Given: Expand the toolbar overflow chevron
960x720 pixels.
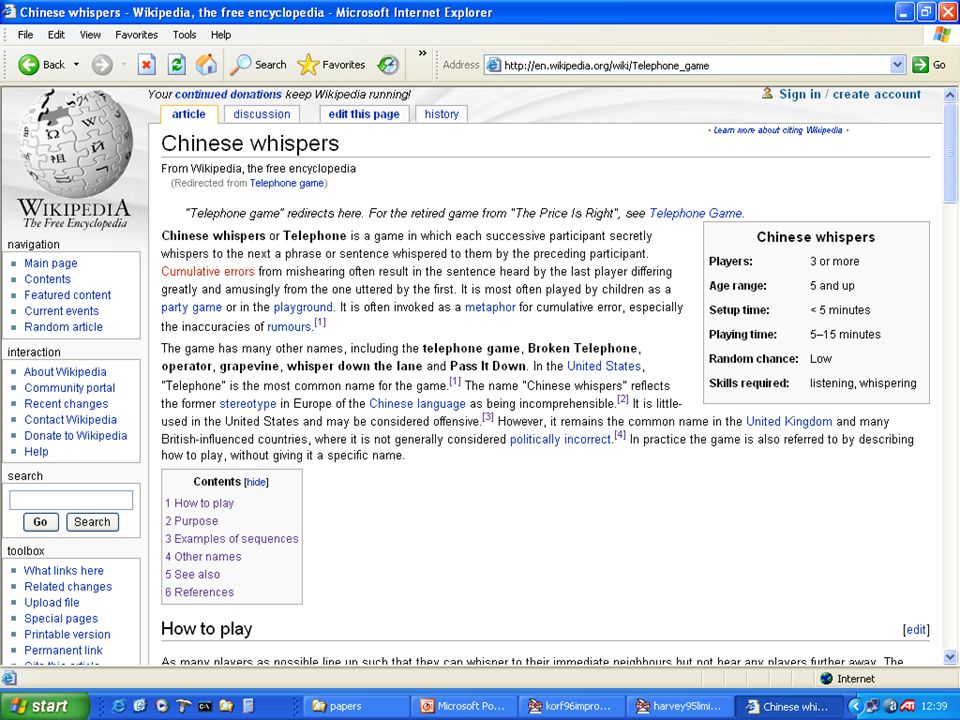Looking at the screenshot, I should pyautogui.click(x=422, y=53).
